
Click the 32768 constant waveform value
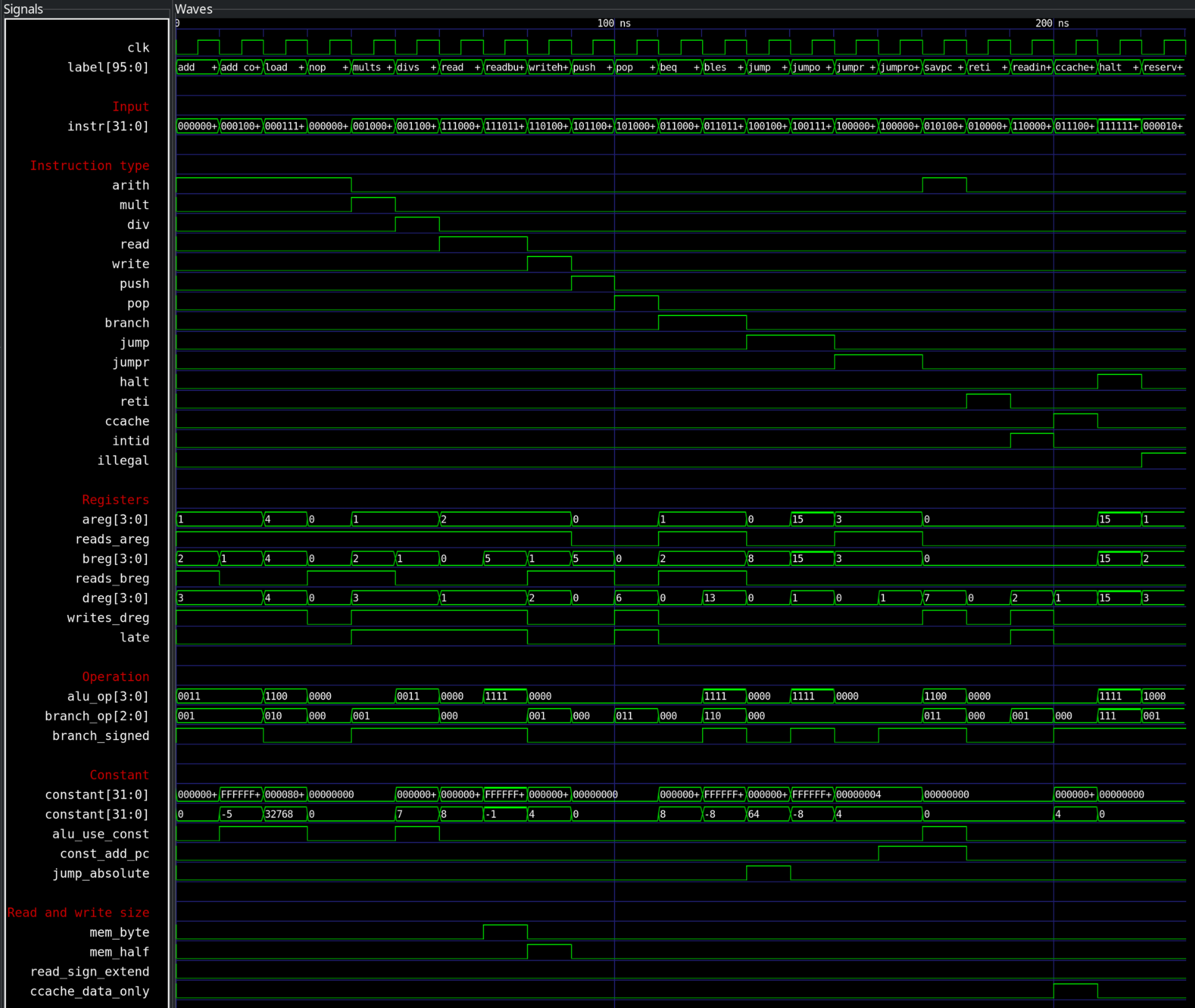tap(285, 814)
